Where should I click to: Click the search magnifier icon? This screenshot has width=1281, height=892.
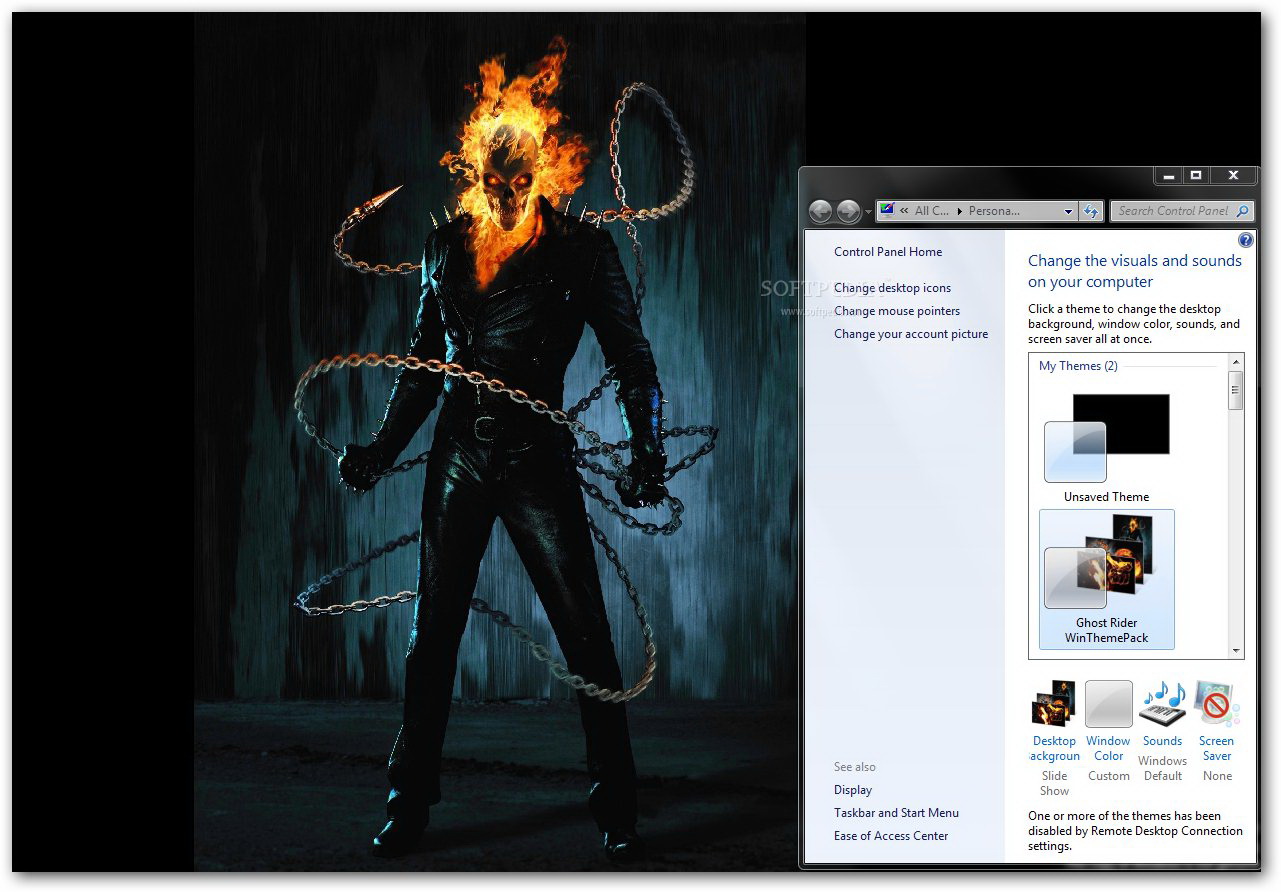pyautogui.click(x=1242, y=211)
